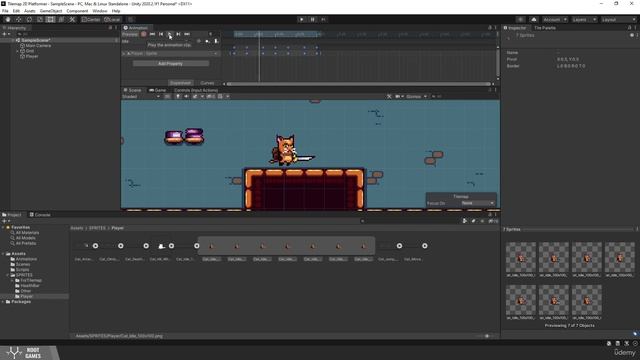This screenshot has width=640, height=360.
Task: Jump to last keyframe in Animation
Action: pyautogui.click(x=187, y=34)
